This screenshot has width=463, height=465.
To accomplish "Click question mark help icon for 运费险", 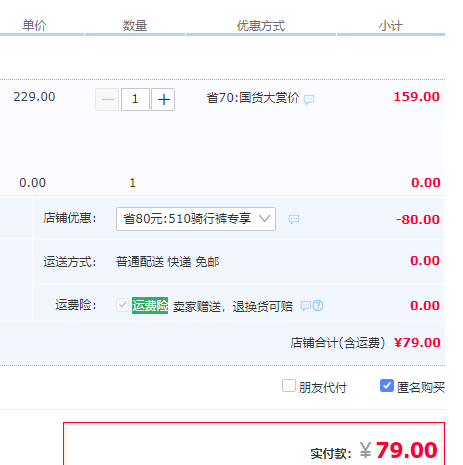I will (318, 305).
